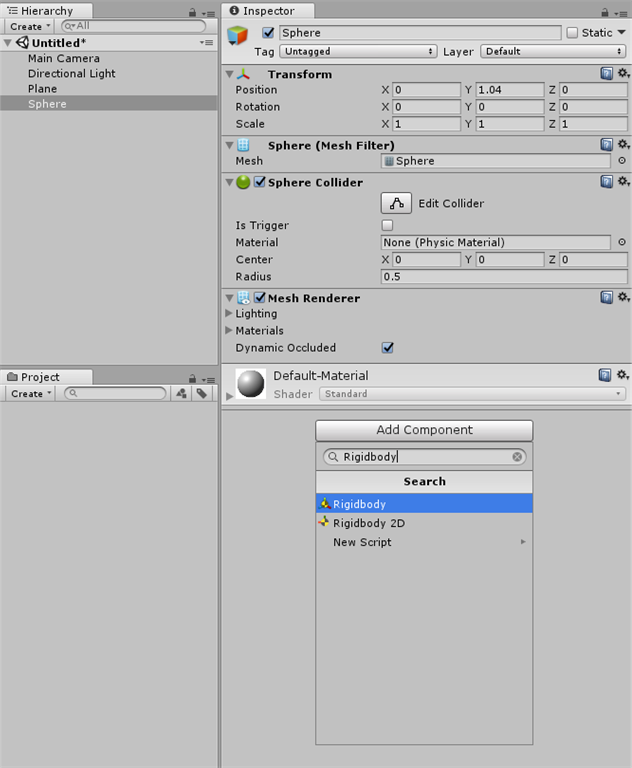632x768 pixels.
Task: Open New Script submenu
Action: click(x=424, y=542)
